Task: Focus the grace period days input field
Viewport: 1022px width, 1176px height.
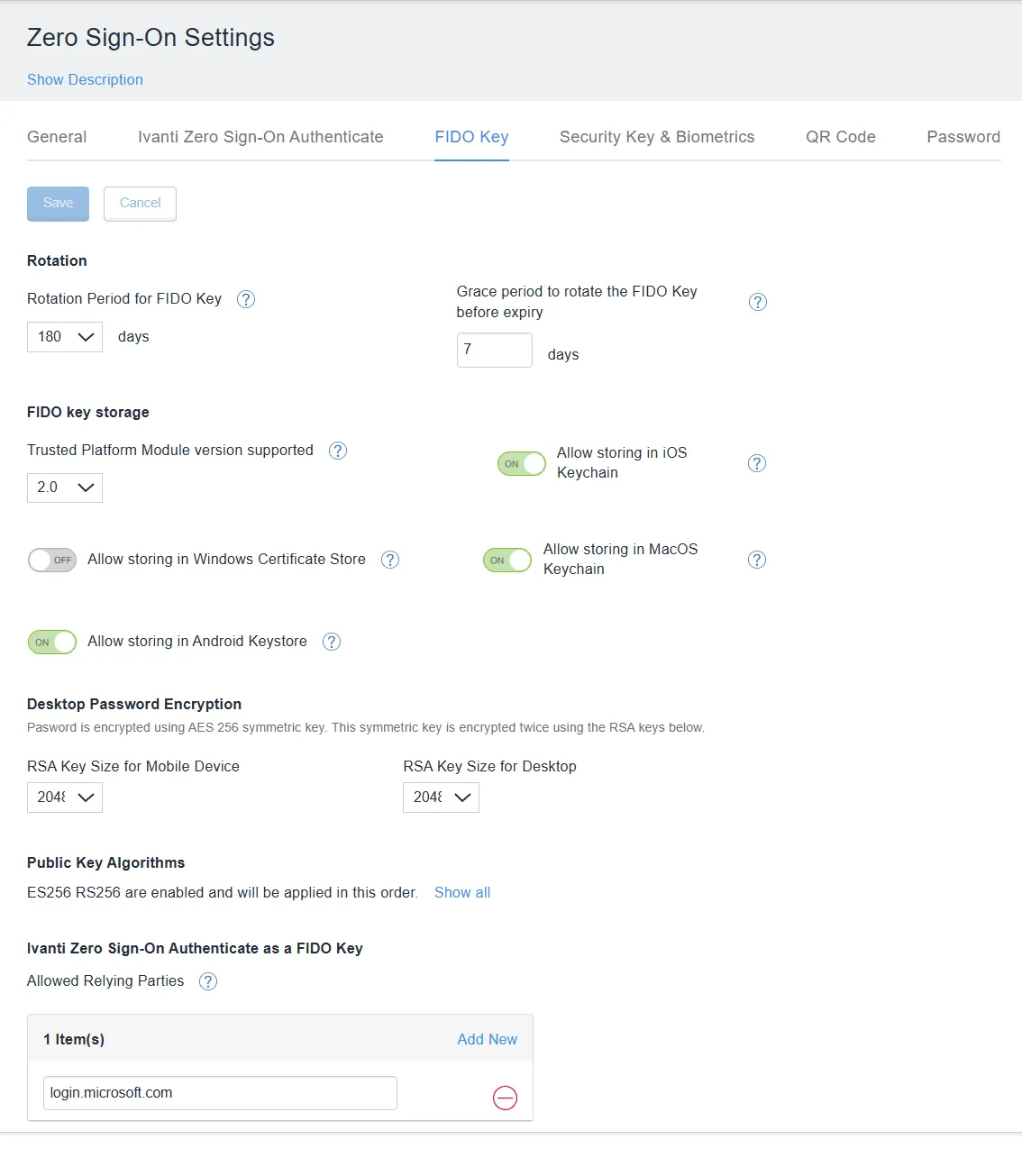Action: point(495,350)
